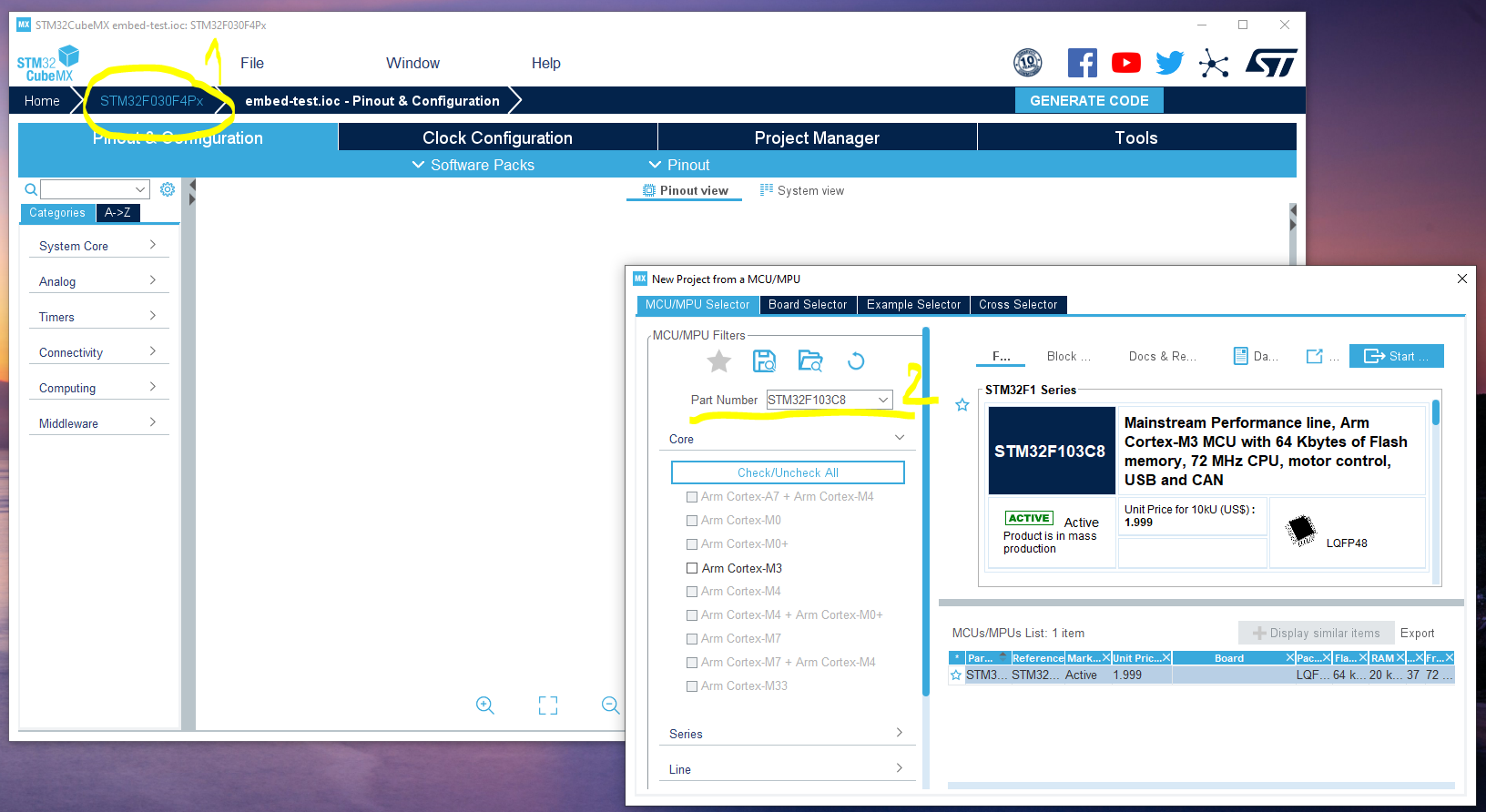This screenshot has height=812, width=1486.
Task: Open the YouTube icon in the toolbar
Action: click(1126, 63)
